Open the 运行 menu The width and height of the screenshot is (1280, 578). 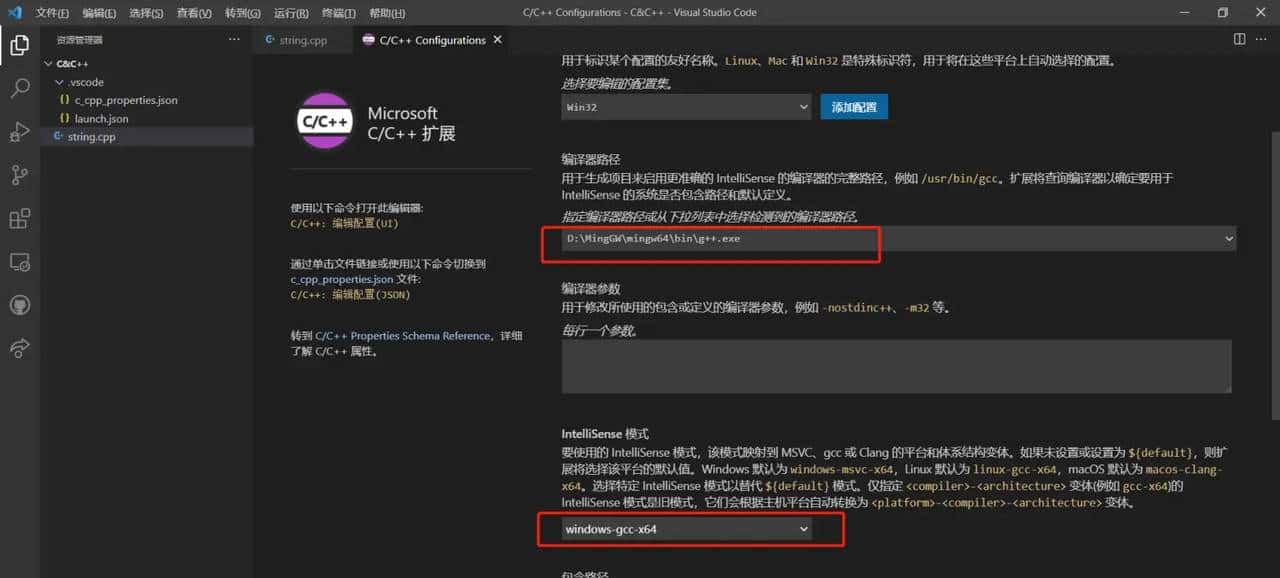(290, 12)
